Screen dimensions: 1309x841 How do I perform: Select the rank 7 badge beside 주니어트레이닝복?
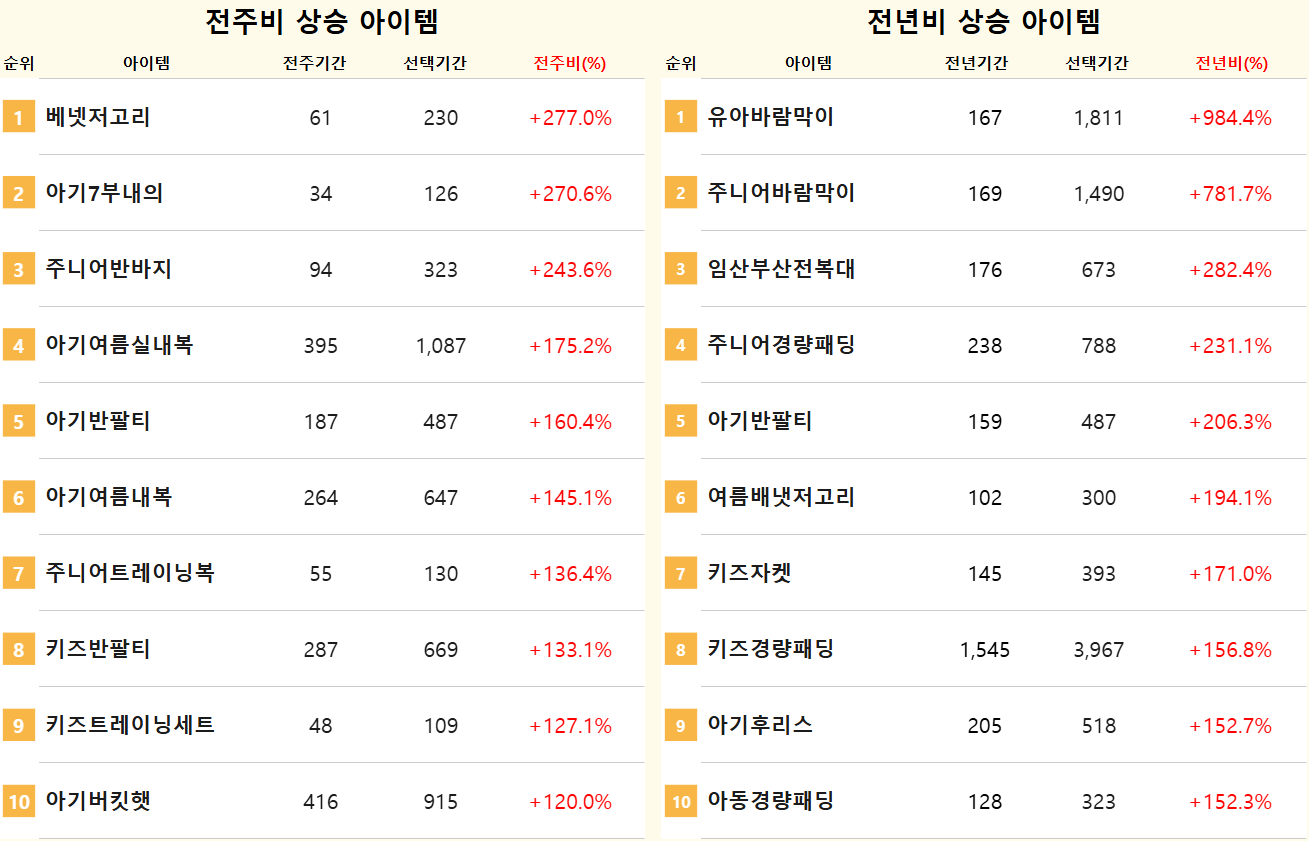point(18,573)
